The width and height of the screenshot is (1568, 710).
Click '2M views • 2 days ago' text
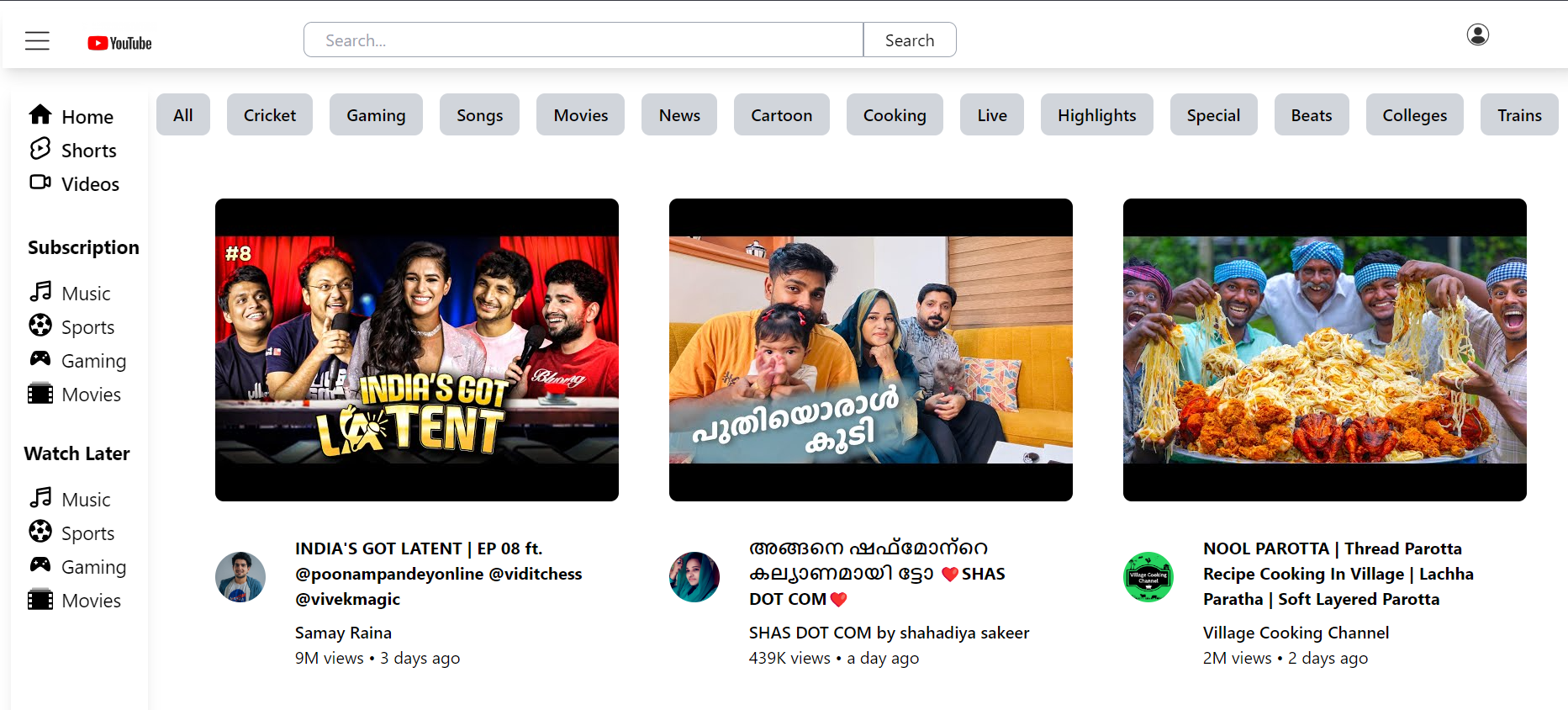pos(1286,658)
